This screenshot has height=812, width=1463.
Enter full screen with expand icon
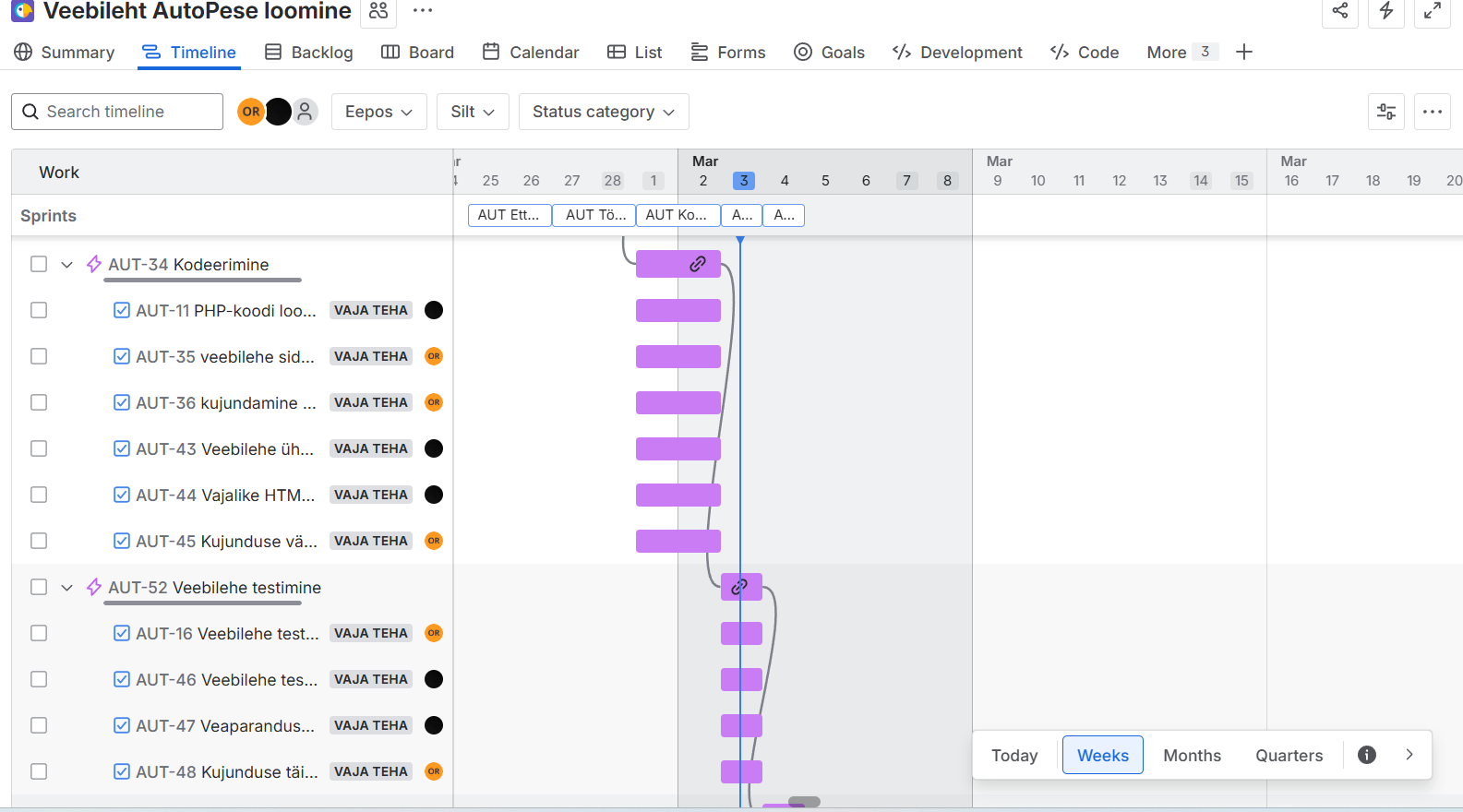(x=1432, y=11)
